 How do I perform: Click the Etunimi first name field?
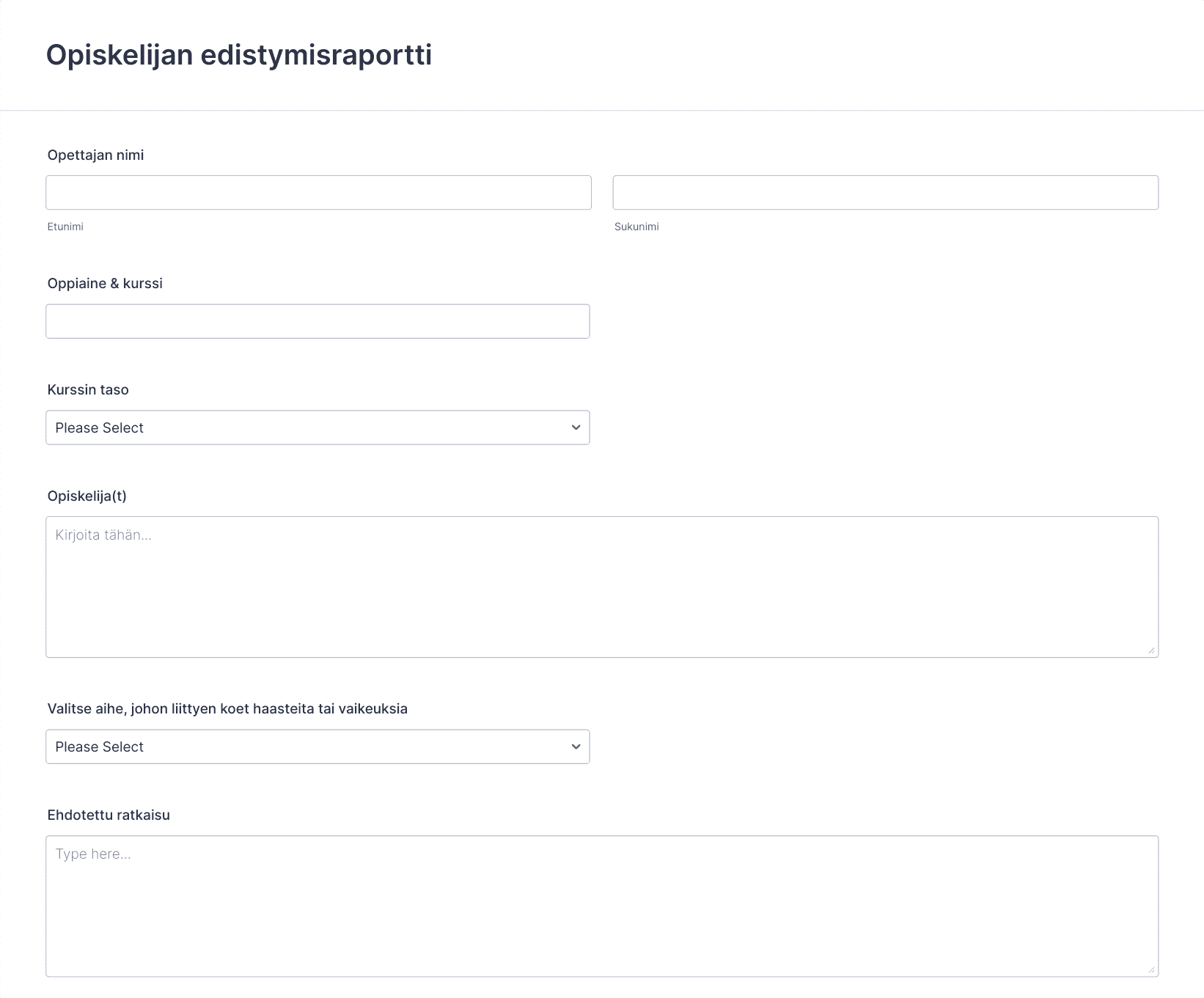318,193
